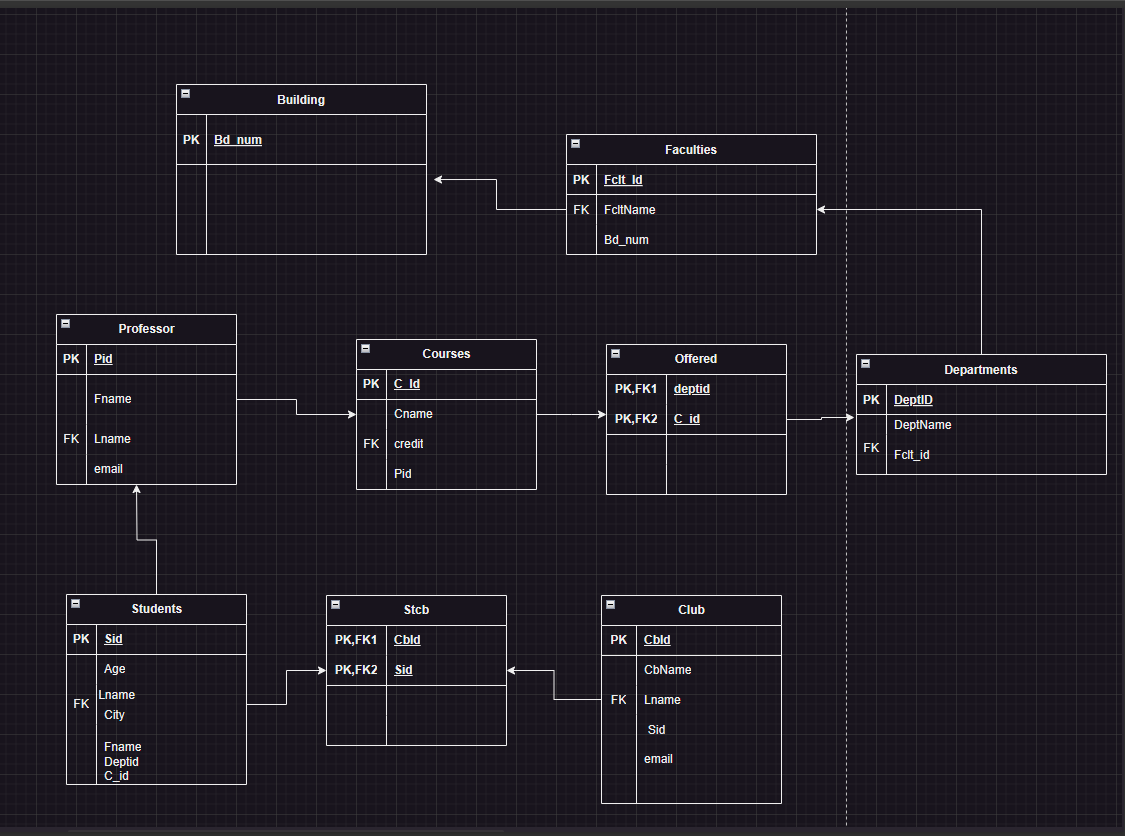Image resolution: width=1125 pixels, height=836 pixels.
Task: Select the Sid primary key in Students
Action: (x=113, y=638)
